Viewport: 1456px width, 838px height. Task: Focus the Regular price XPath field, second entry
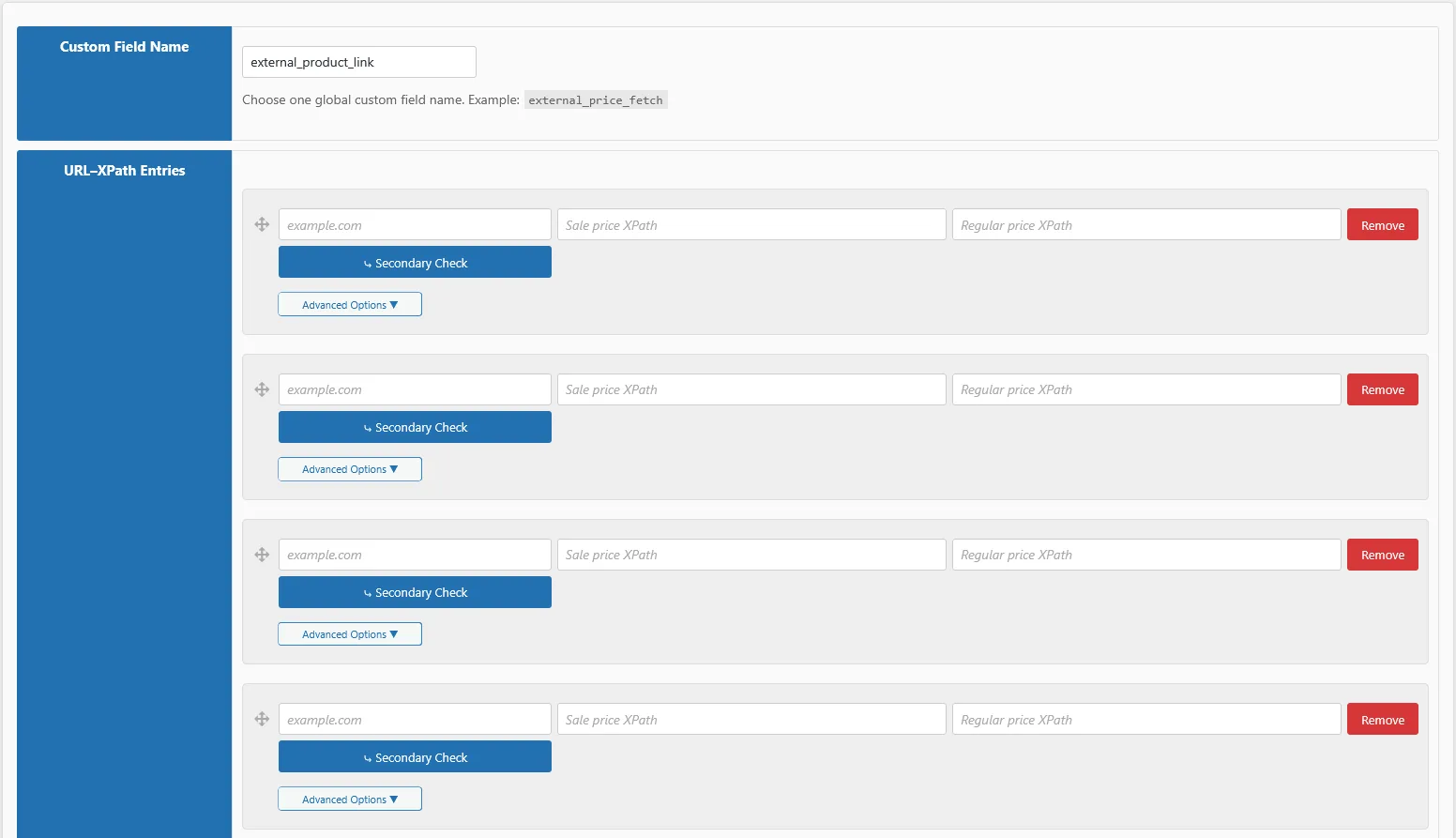[x=1146, y=389]
